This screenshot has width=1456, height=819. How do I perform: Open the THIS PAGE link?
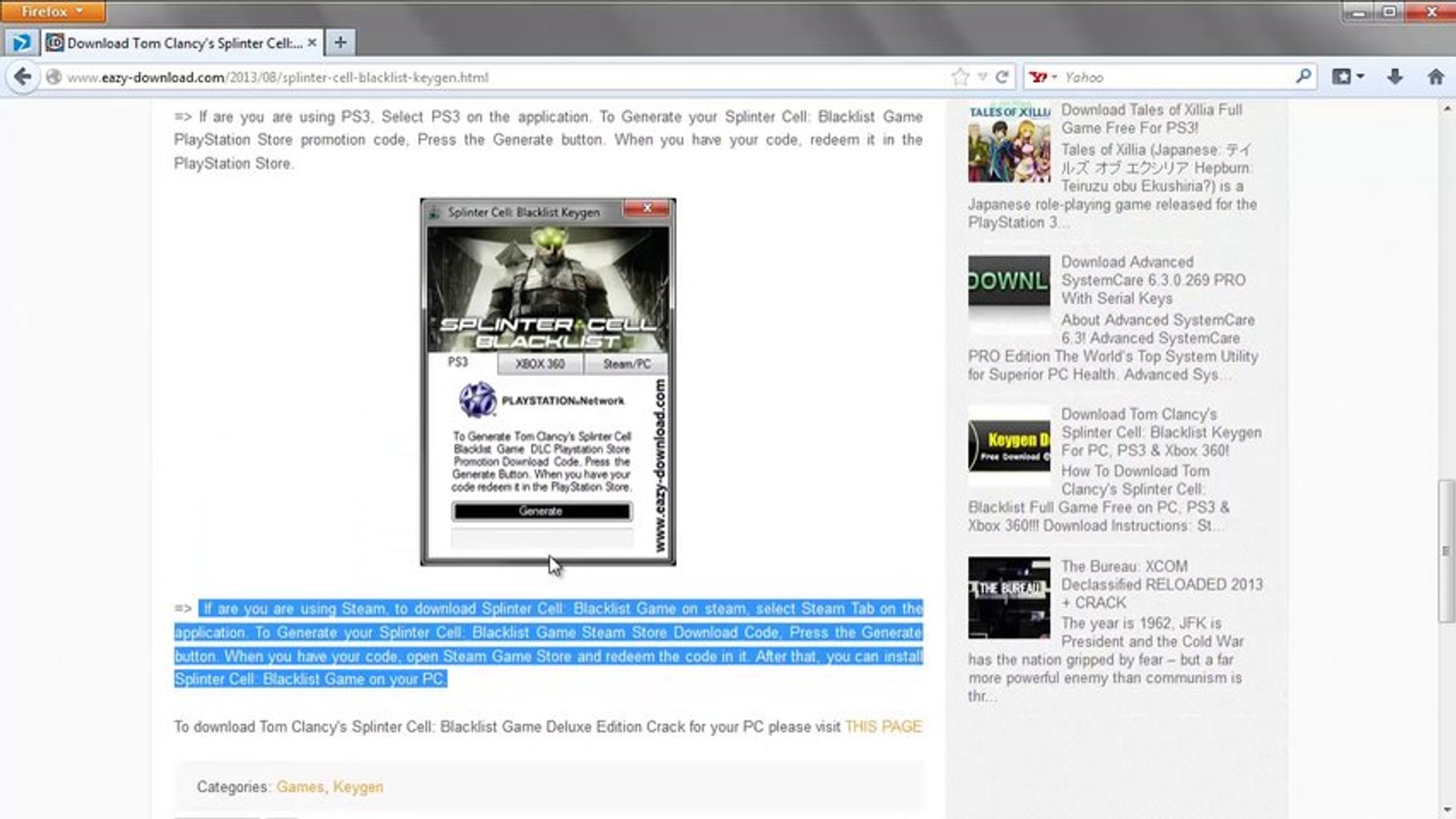click(x=883, y=726)
